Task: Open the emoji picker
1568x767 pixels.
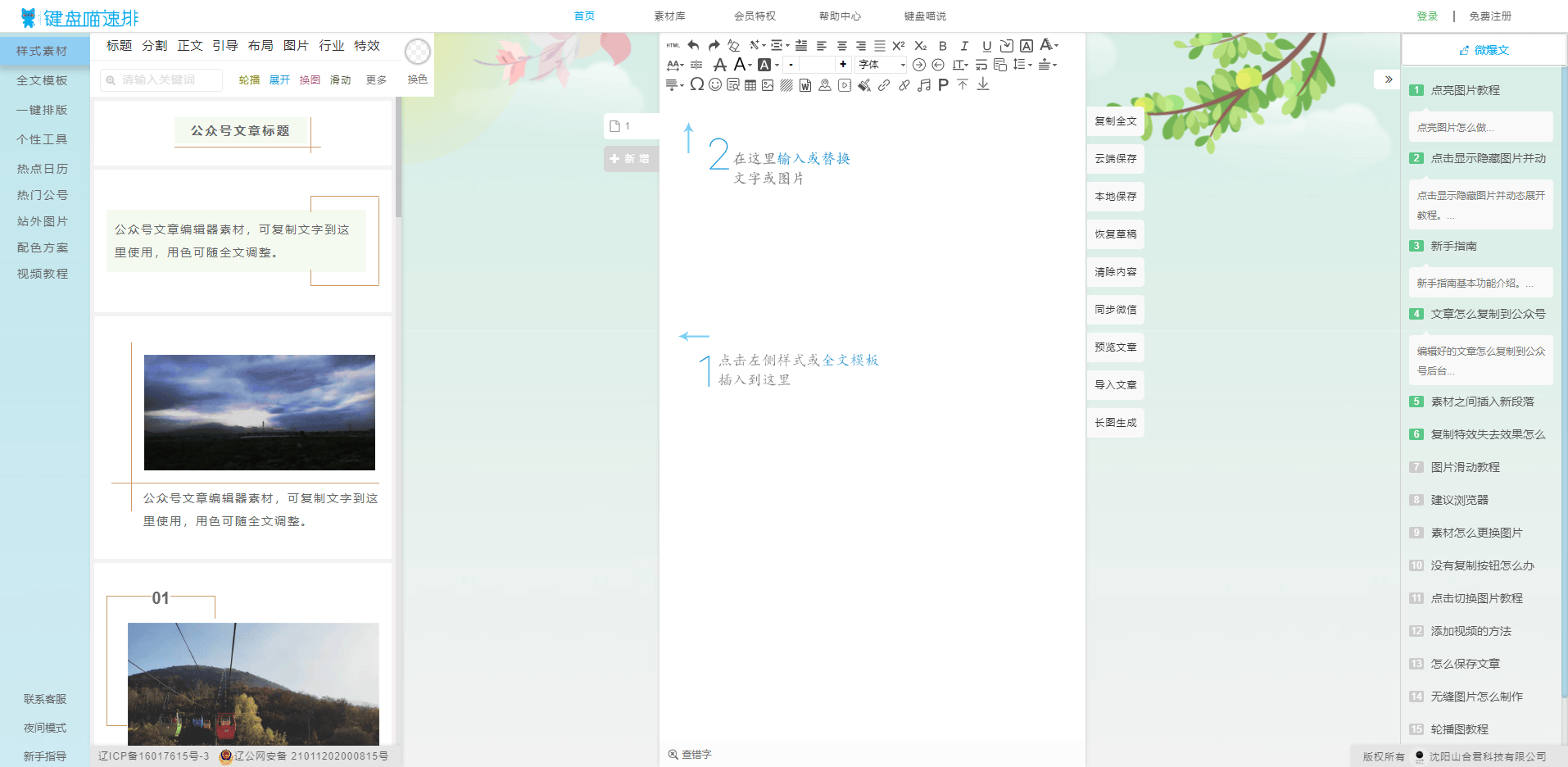Action: click(716, 84)
